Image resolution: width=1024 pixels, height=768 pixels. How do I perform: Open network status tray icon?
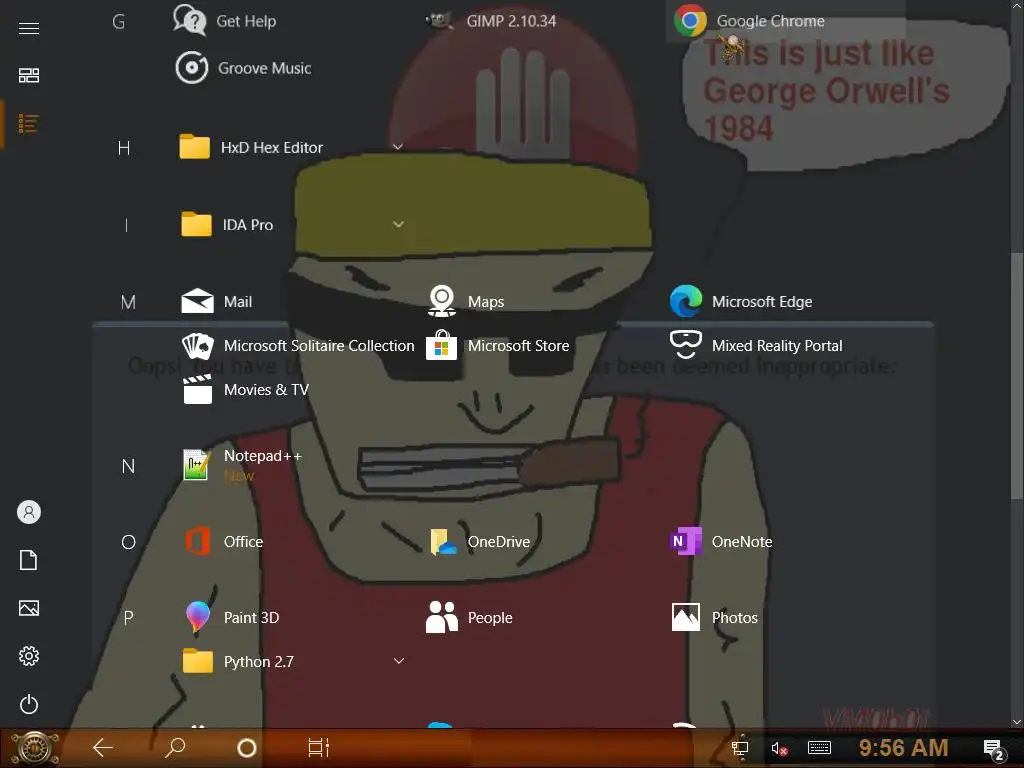click(x=740, y=748)
